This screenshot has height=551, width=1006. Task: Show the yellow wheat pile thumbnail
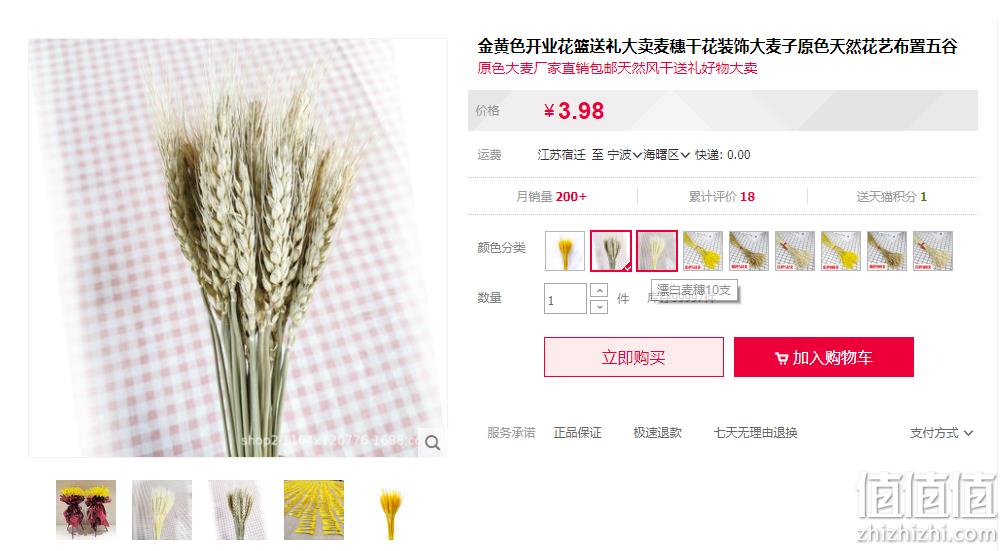pos(314,510)
